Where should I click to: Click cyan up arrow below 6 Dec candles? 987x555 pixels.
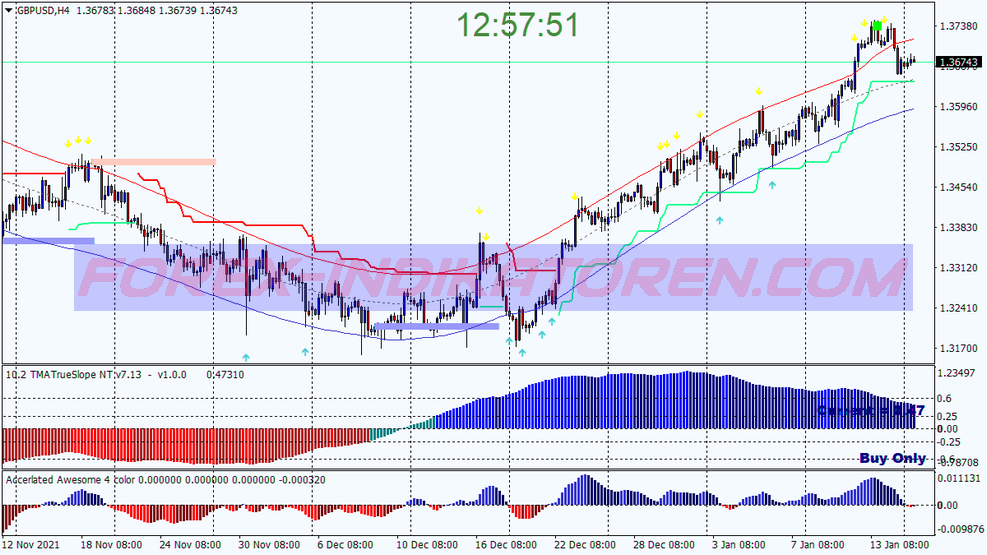coord(306,352)
